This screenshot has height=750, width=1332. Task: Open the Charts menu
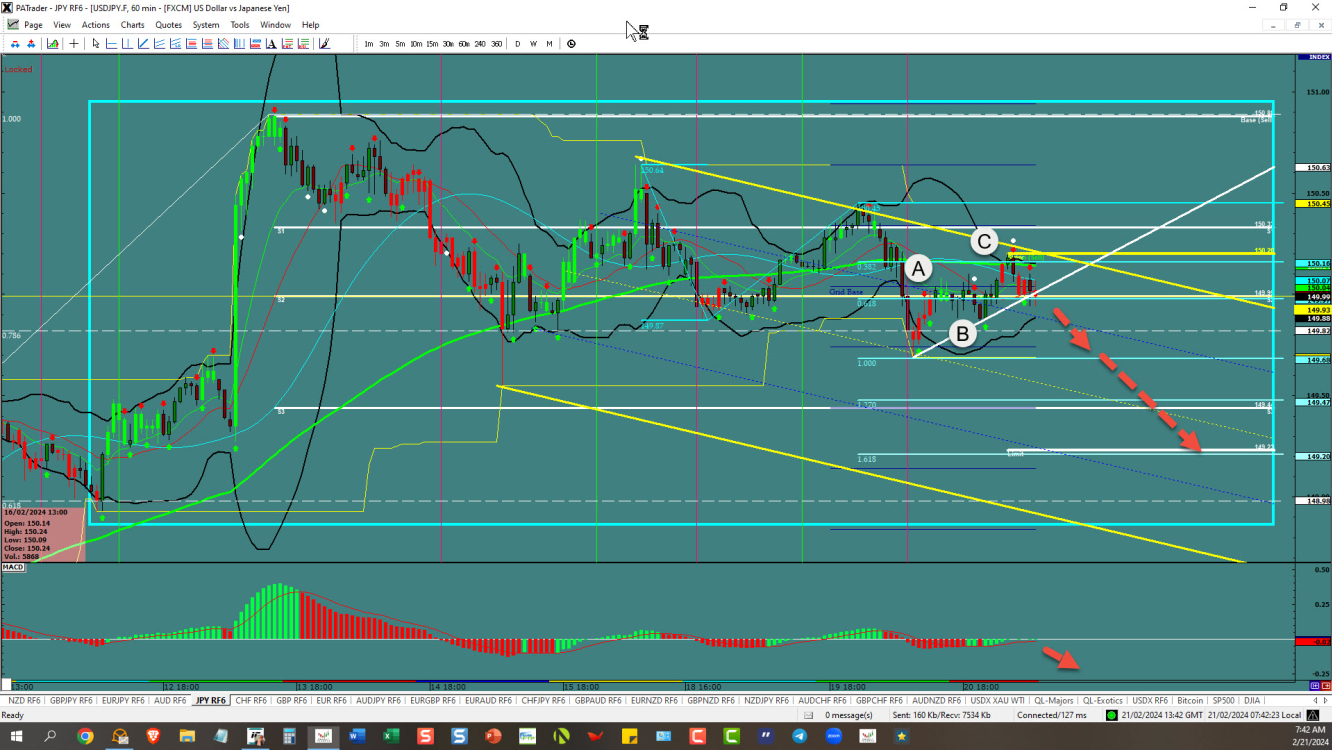pos(132,24)
